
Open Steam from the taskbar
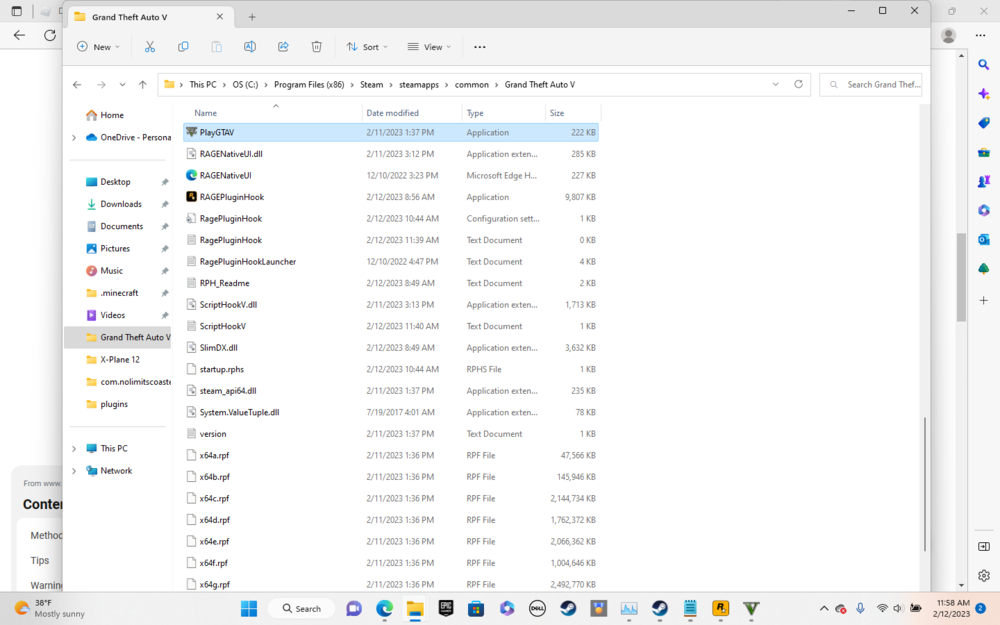568,608
